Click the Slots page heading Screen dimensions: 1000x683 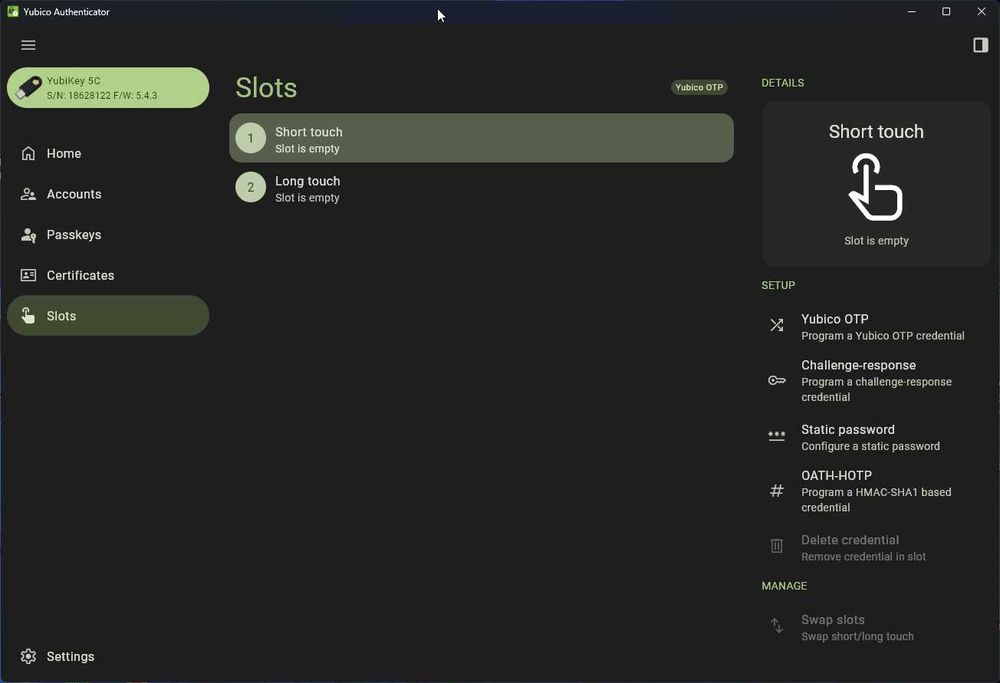[x=266, y=88]
